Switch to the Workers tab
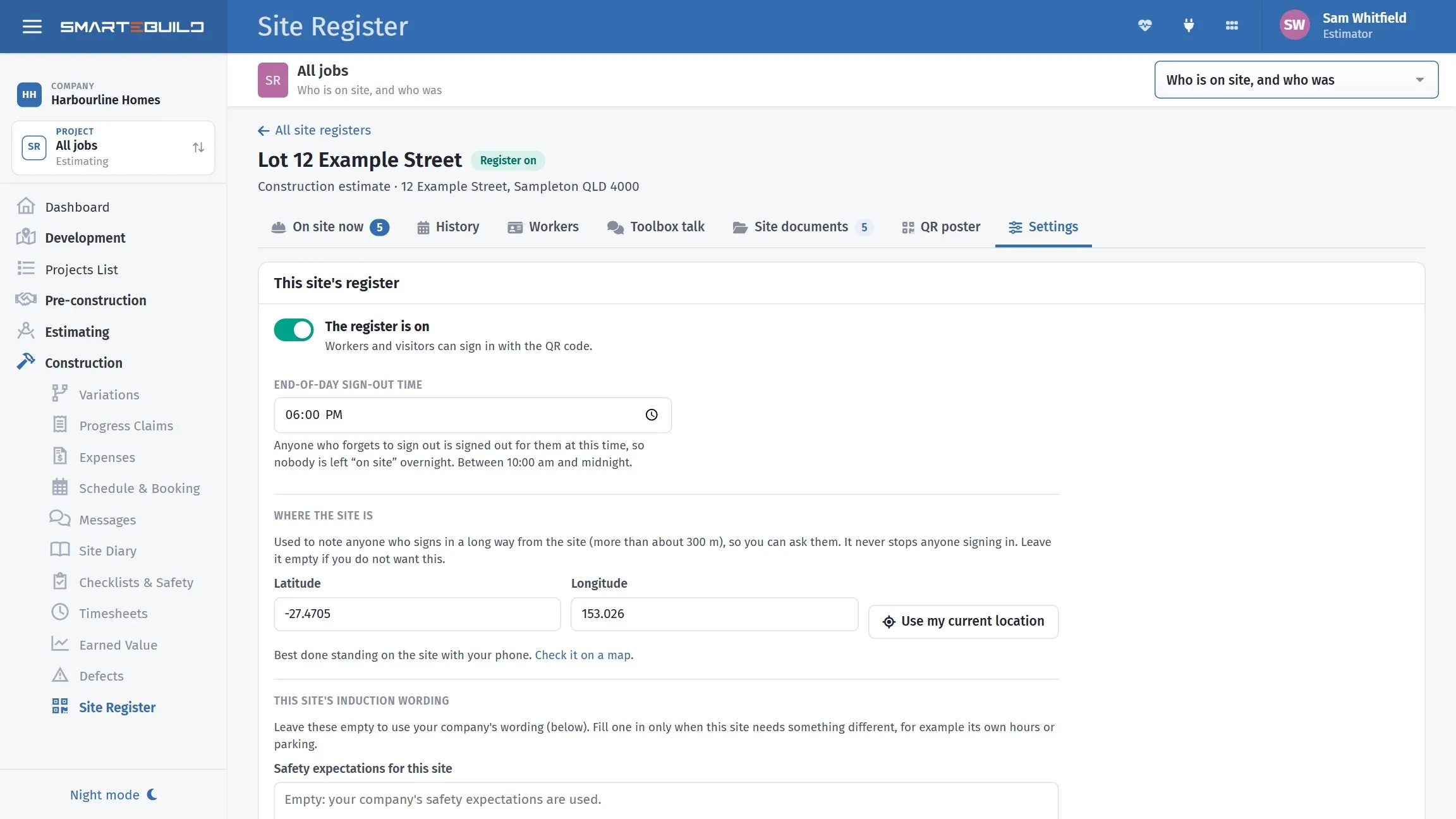Screen dimensions: 1456x819 click(543, 227)
